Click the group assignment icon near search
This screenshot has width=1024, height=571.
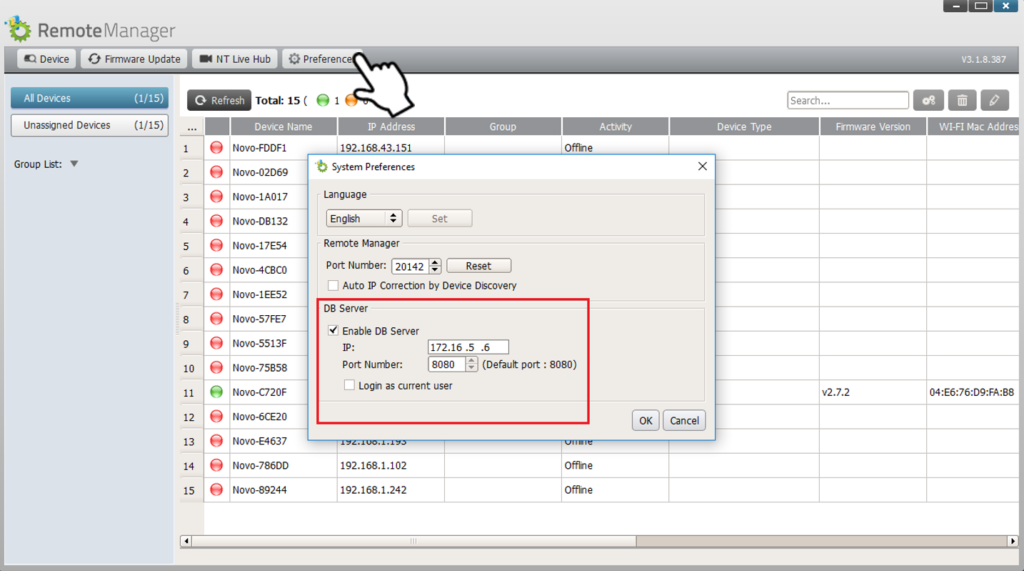click(x=929, y=101)
